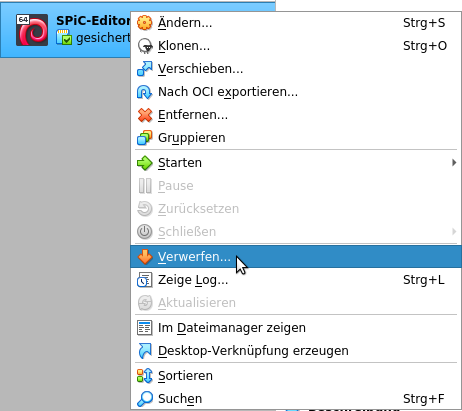Screen dimensions: 462x411
Task: Select the SPiC-Editor virtual machine entry
Action: [x=66, y=30]
